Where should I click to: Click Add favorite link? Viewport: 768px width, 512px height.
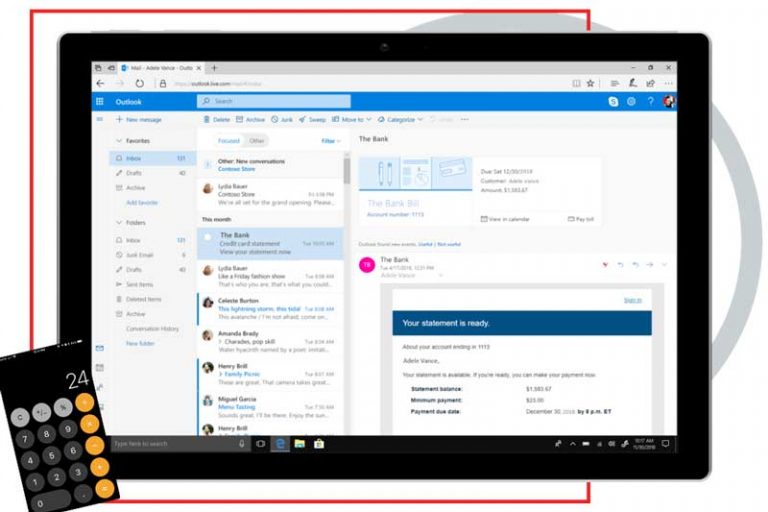(142, 203)
